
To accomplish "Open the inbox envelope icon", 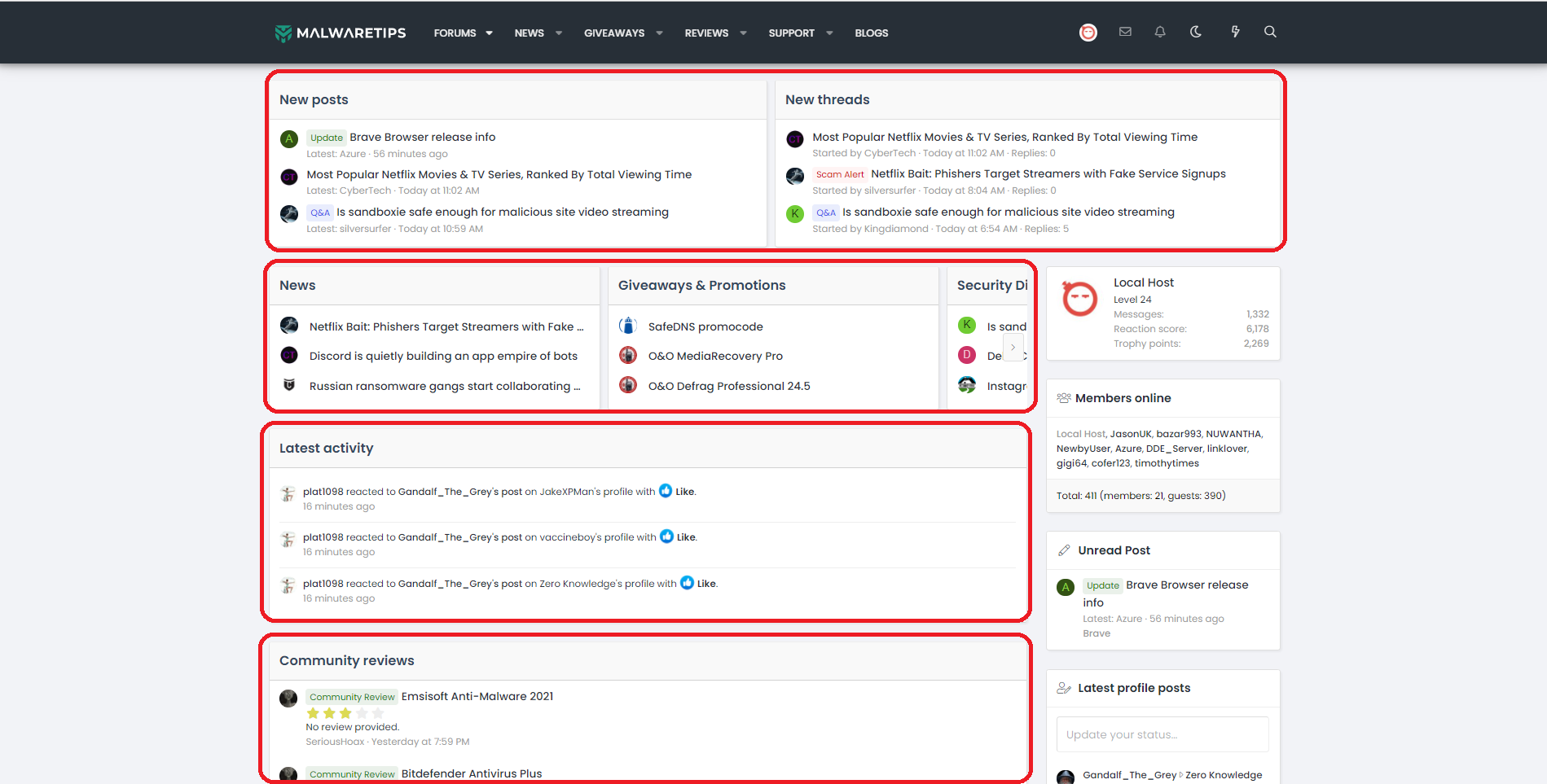I will [x=1125, y=32].
